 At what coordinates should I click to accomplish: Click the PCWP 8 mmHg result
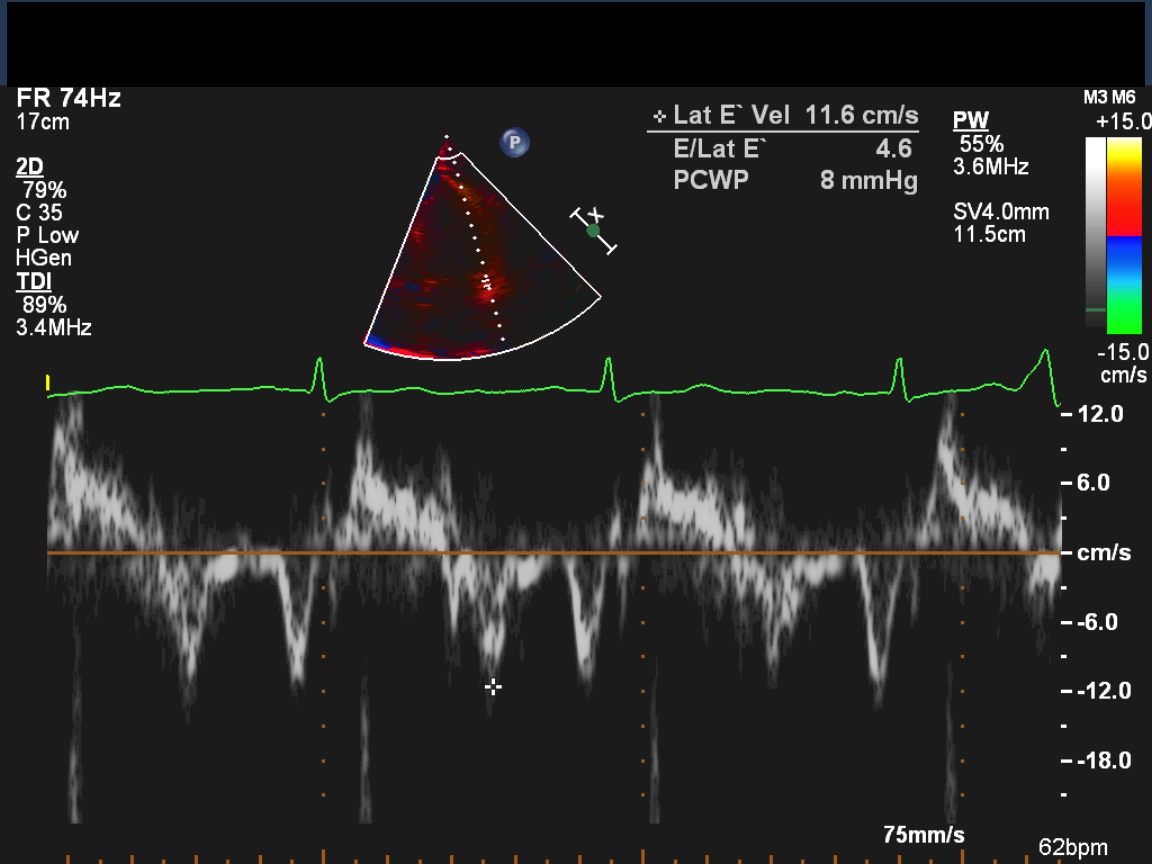795,182
